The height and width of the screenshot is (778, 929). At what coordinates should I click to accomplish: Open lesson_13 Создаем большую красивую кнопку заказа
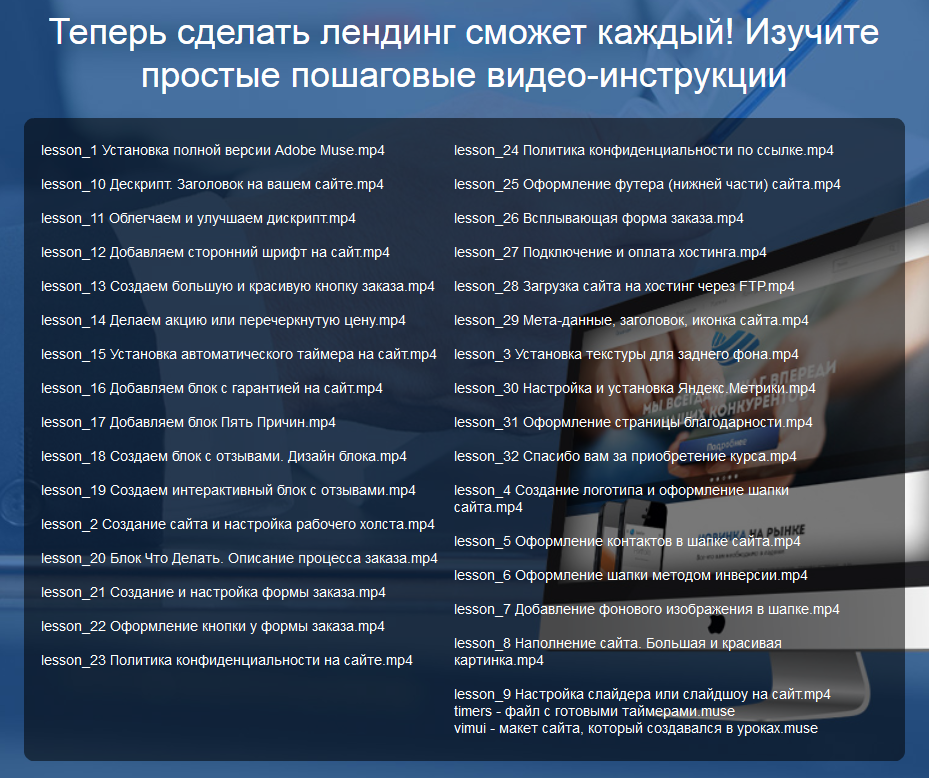(x=237, y=286)
